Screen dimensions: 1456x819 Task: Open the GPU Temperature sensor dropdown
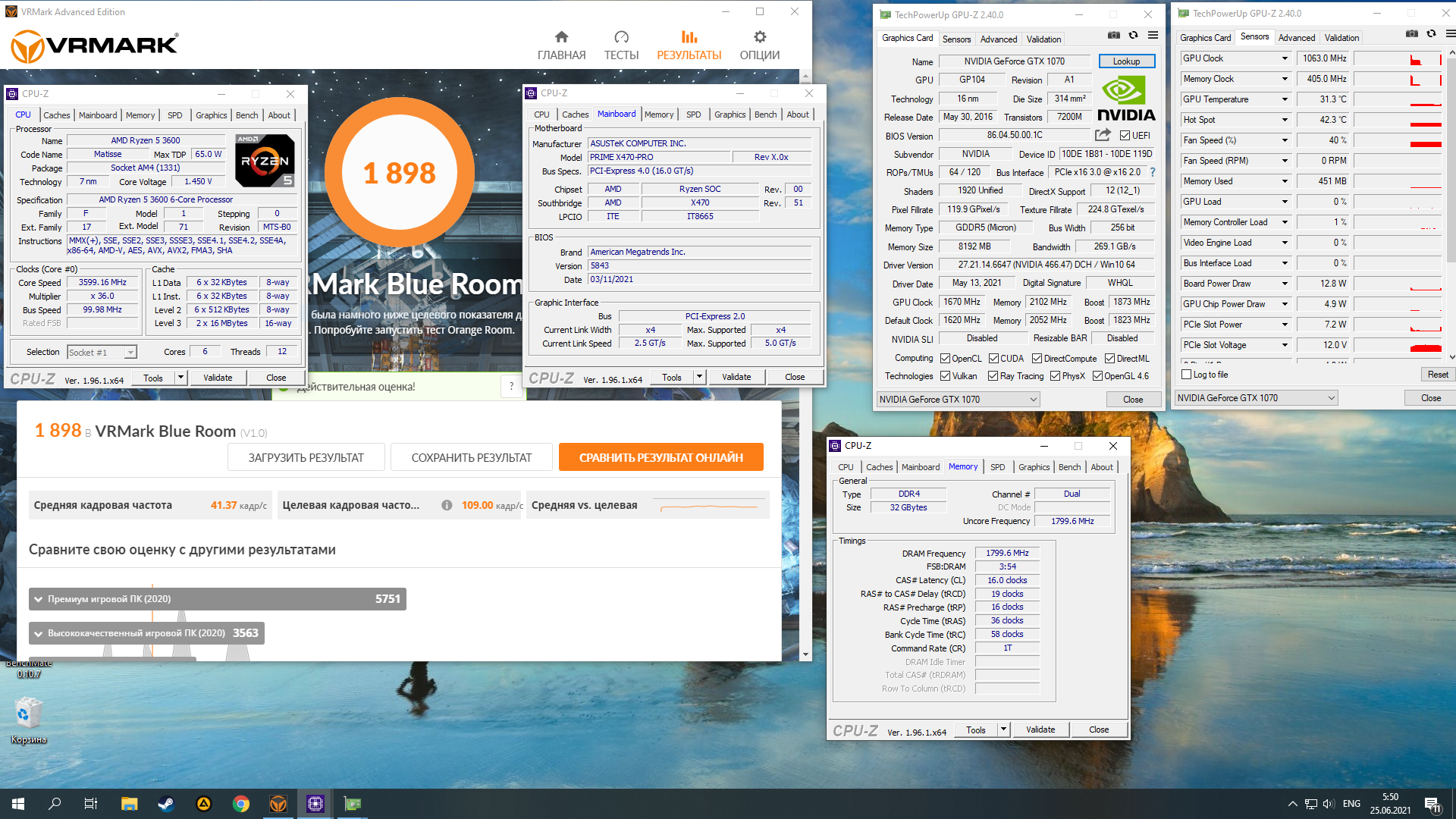(x=1285, y=99)
